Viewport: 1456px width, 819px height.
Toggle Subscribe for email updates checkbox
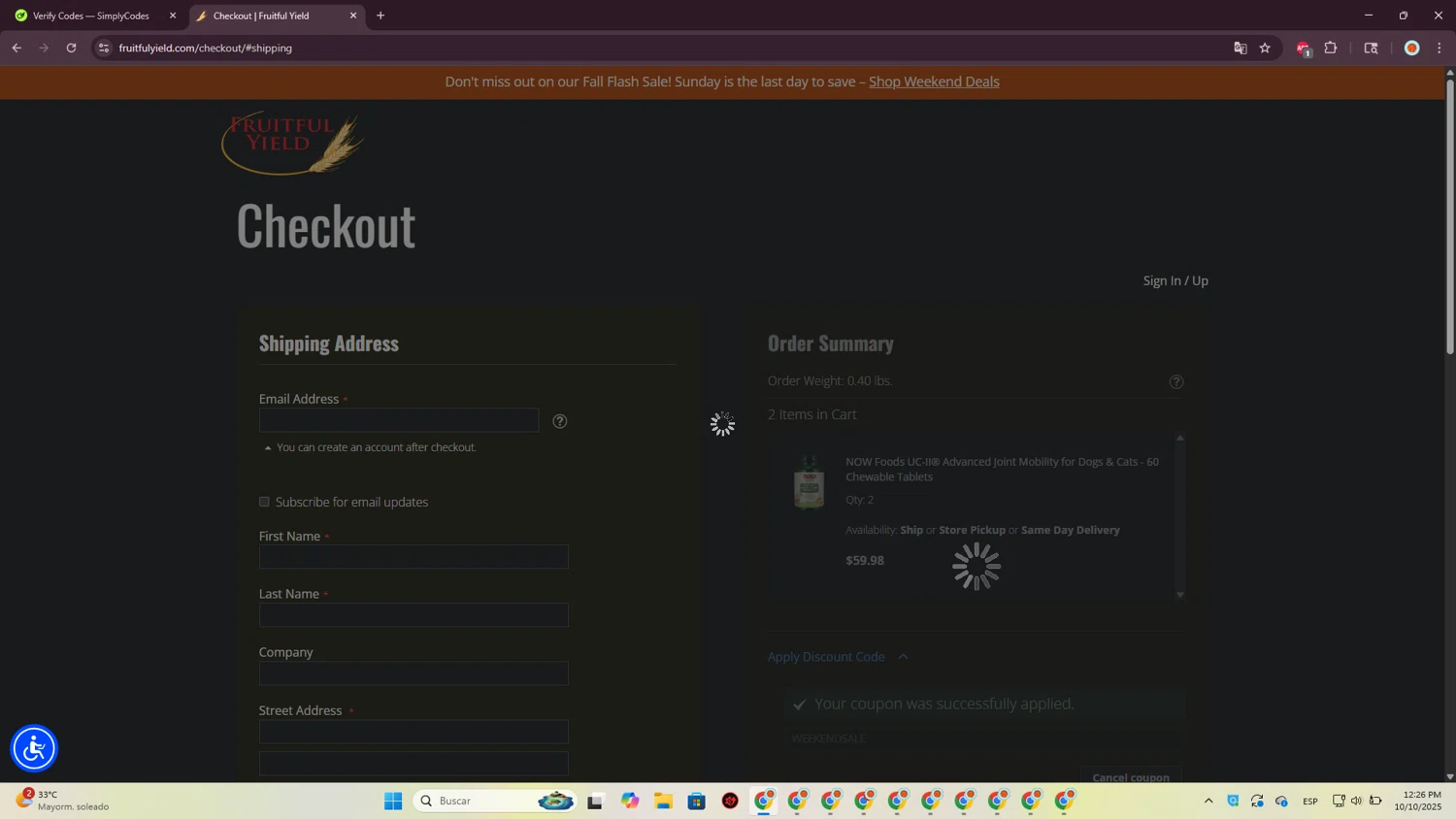pos(264,502)
